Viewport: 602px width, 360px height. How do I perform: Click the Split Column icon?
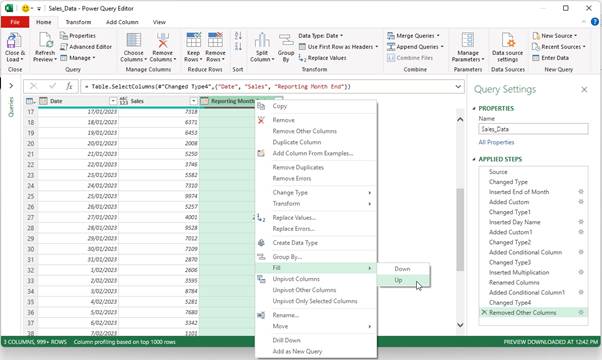coord(262,40)
